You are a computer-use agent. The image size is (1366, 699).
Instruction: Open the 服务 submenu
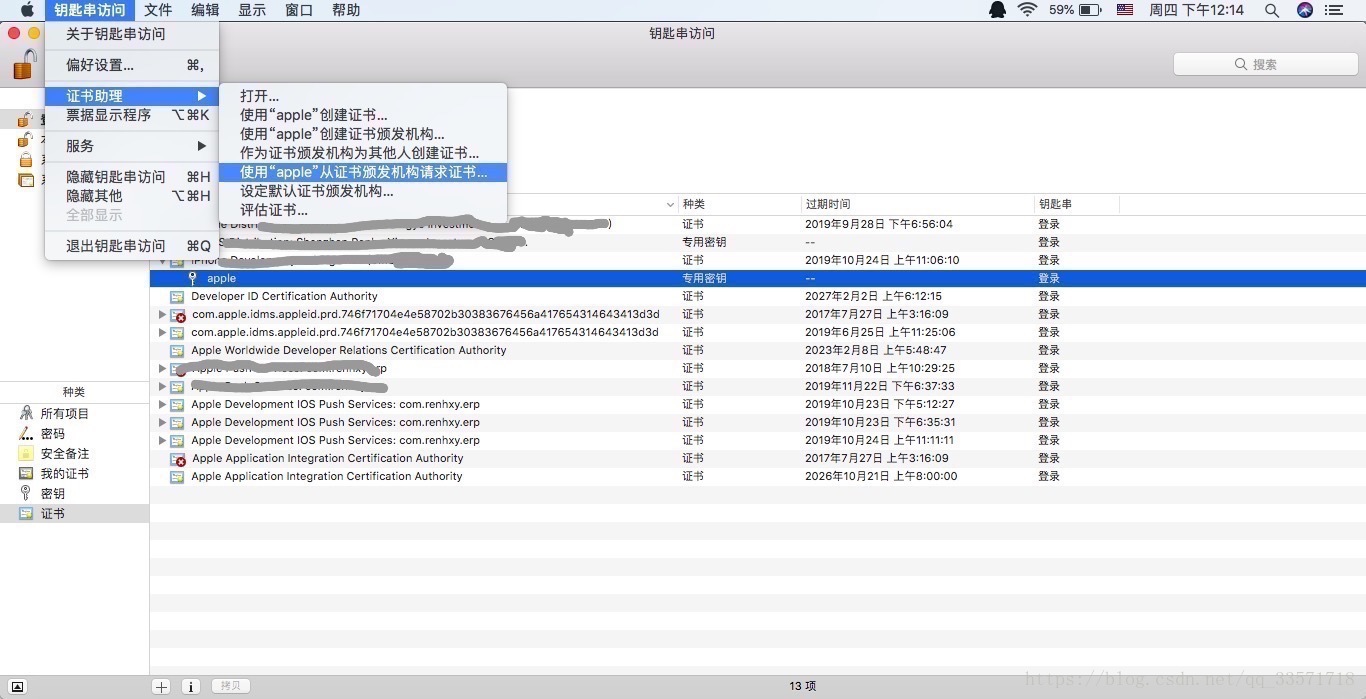pos(132,146)
